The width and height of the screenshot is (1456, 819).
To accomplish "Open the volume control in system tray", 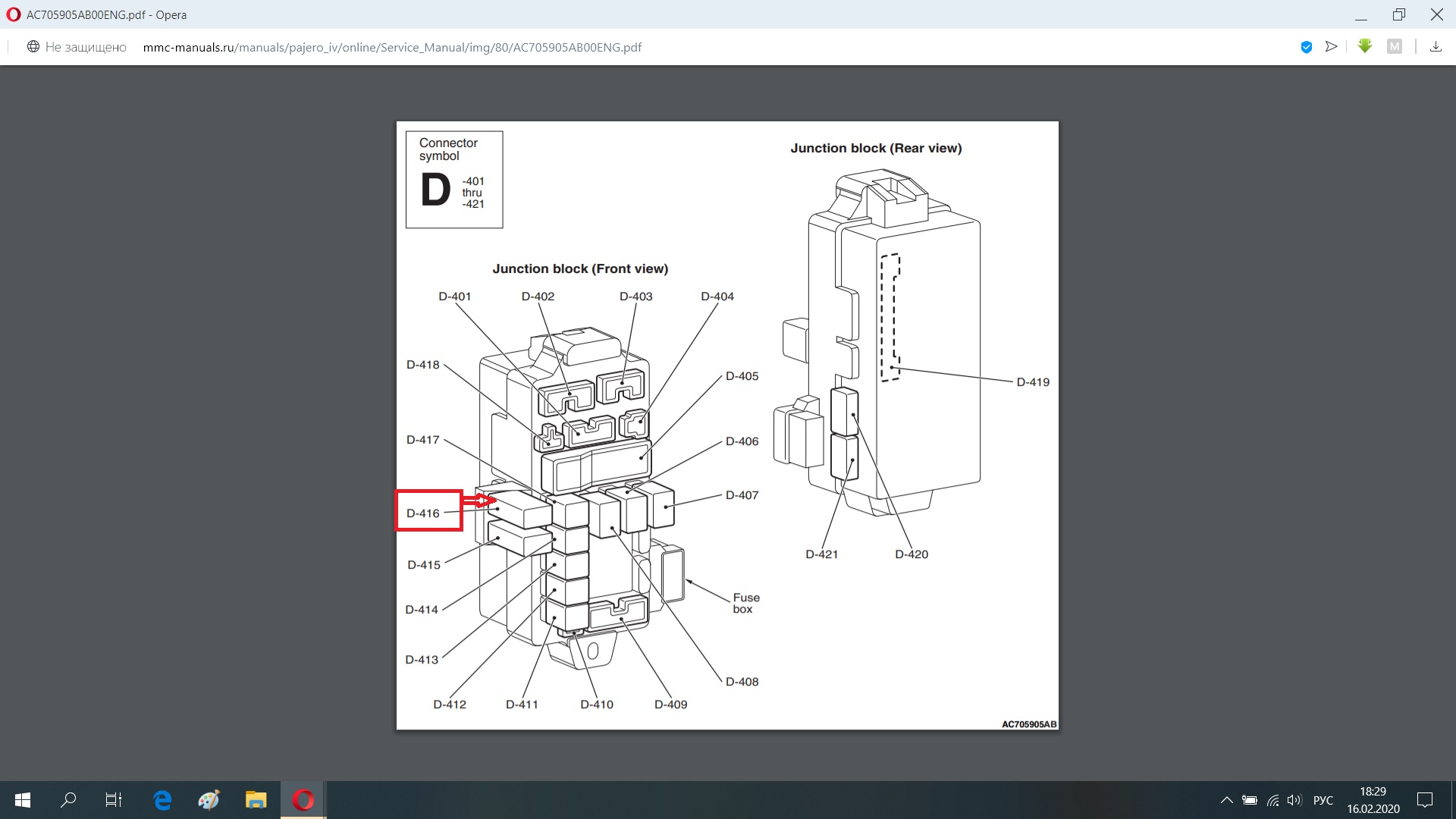I will coord(1294,800).
